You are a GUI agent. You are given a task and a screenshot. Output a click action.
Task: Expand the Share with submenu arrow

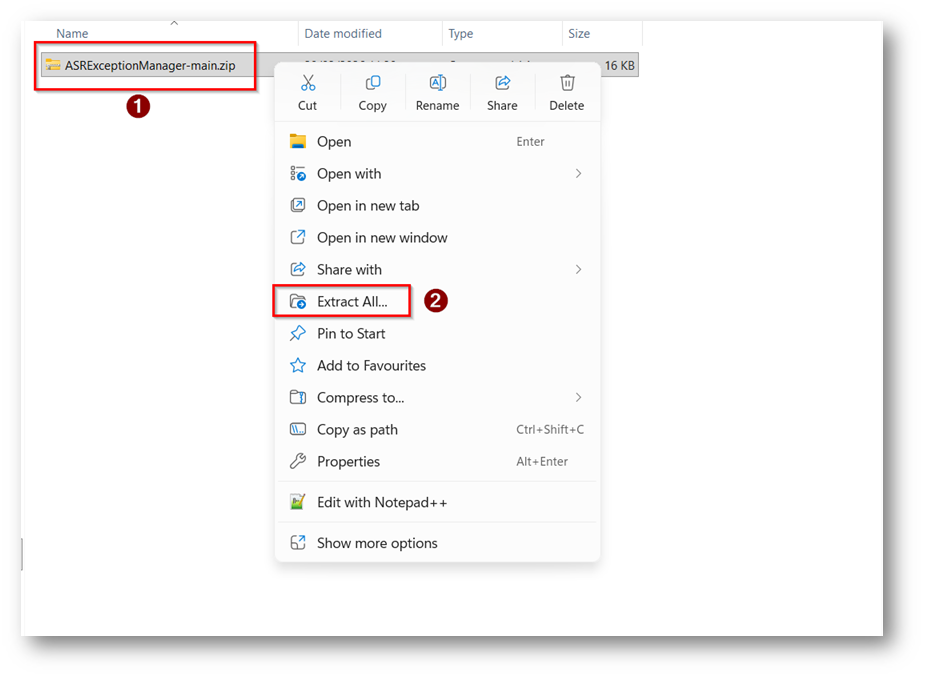tap(578, 270)
